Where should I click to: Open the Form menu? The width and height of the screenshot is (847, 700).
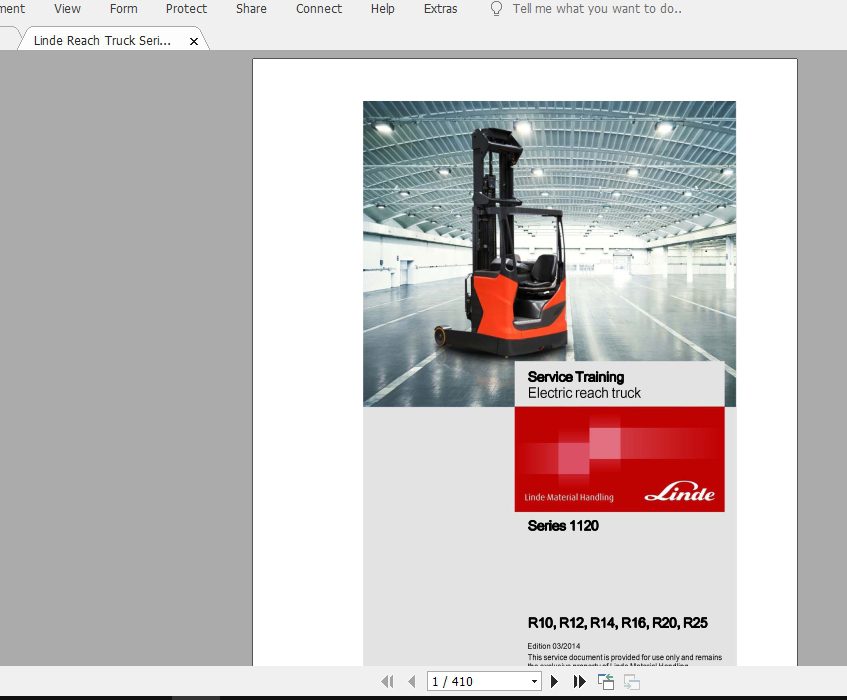pos(123,9)
